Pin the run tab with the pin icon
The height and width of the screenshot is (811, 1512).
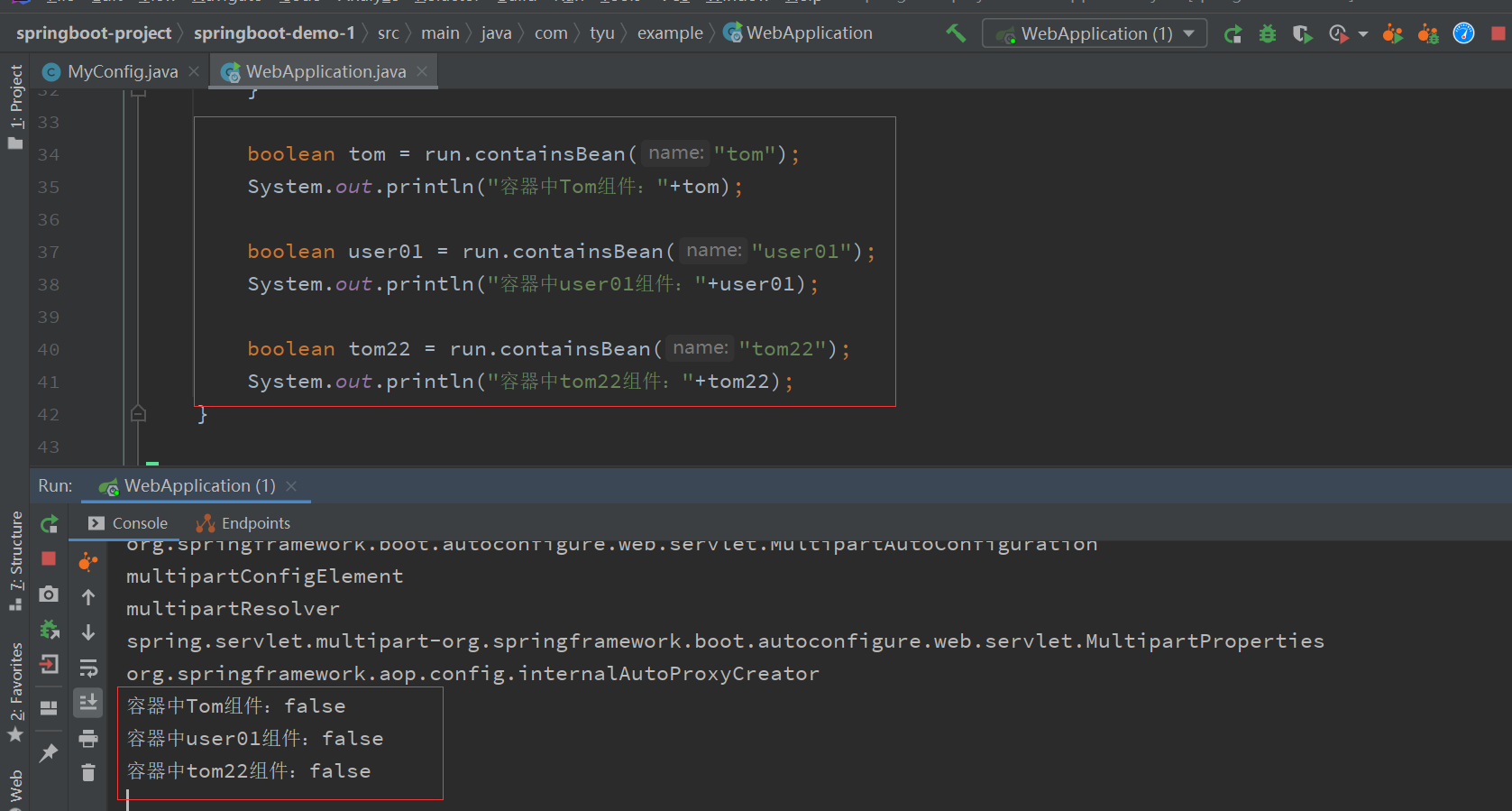coord(49,752)
